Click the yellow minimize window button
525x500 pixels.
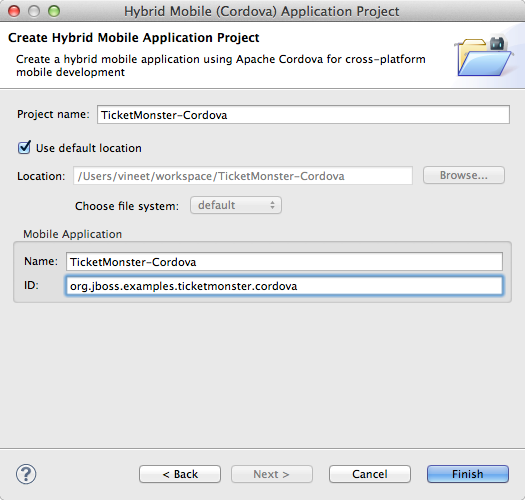34,11
